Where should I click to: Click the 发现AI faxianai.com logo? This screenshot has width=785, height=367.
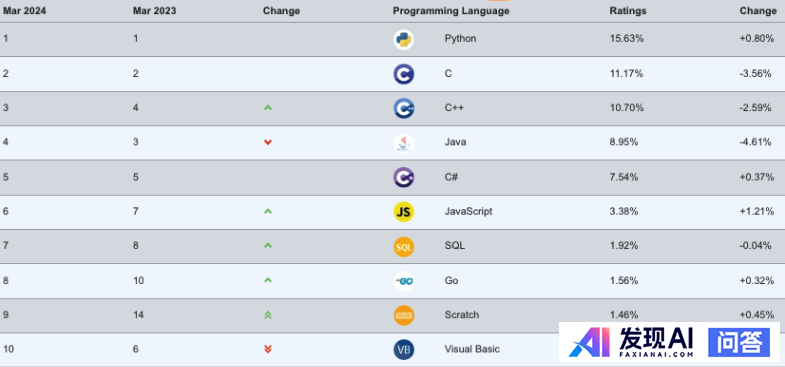(x=631, y=342)
